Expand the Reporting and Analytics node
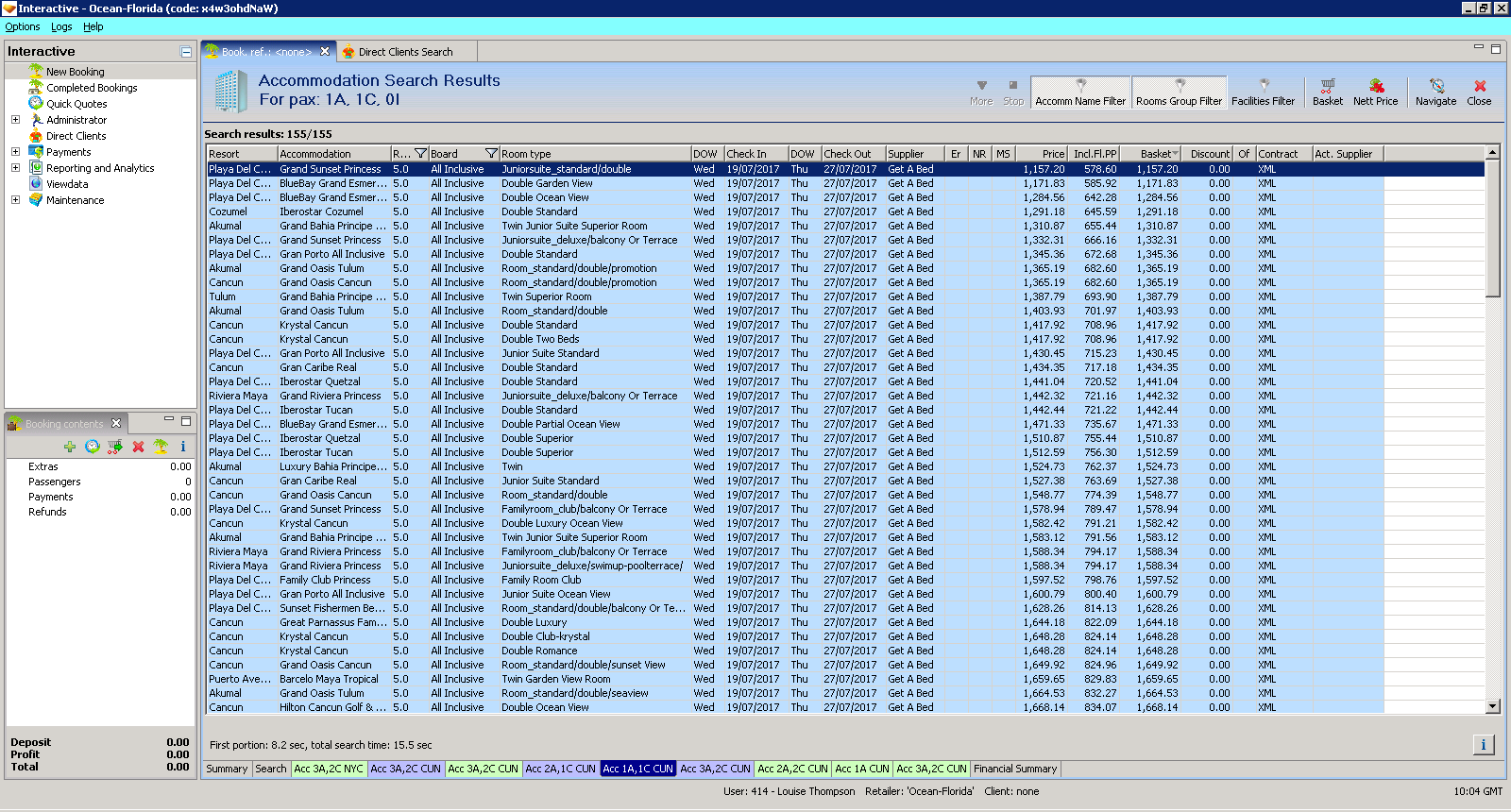Screen dimensions: 1511x812 15,168
